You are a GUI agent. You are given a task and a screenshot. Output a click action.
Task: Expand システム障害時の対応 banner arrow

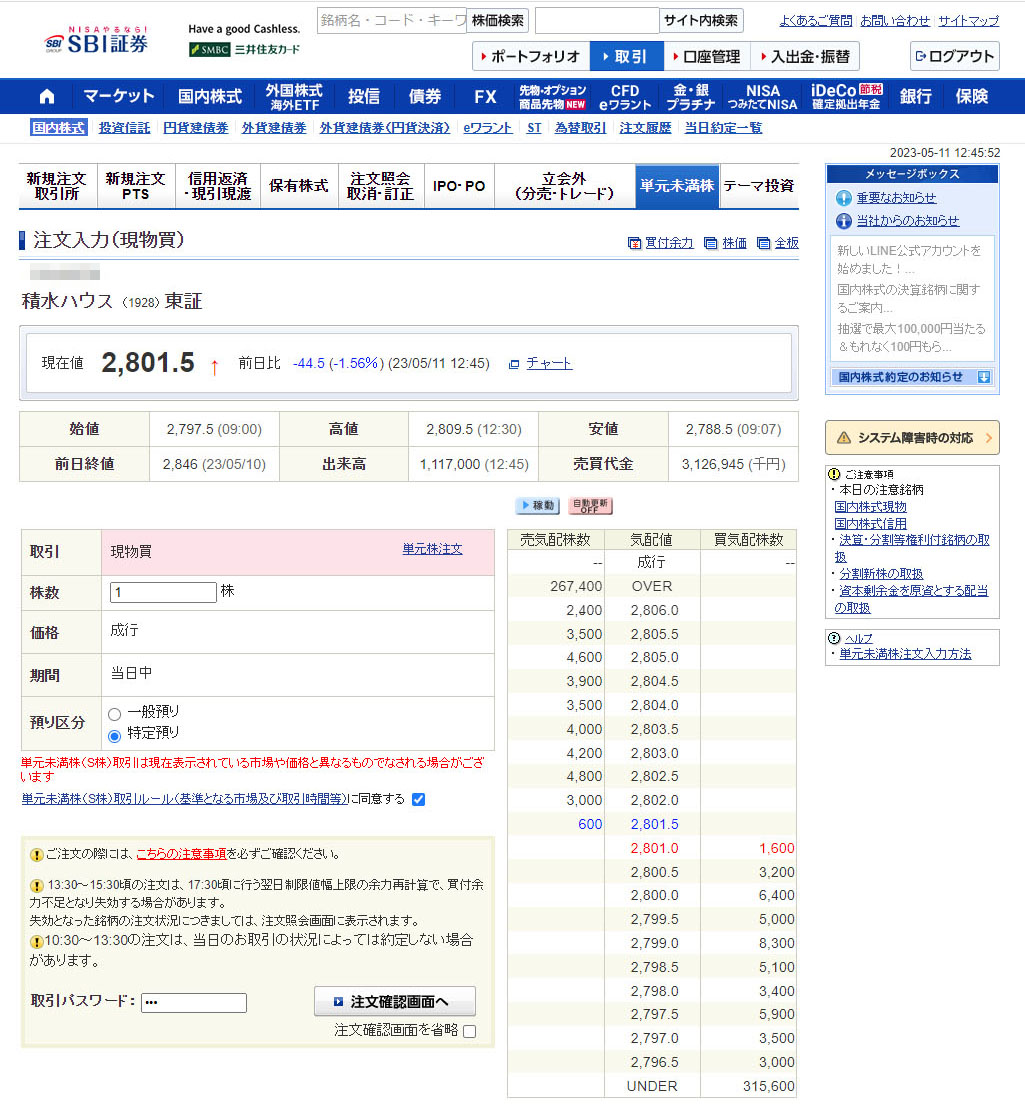coord(988,437)
